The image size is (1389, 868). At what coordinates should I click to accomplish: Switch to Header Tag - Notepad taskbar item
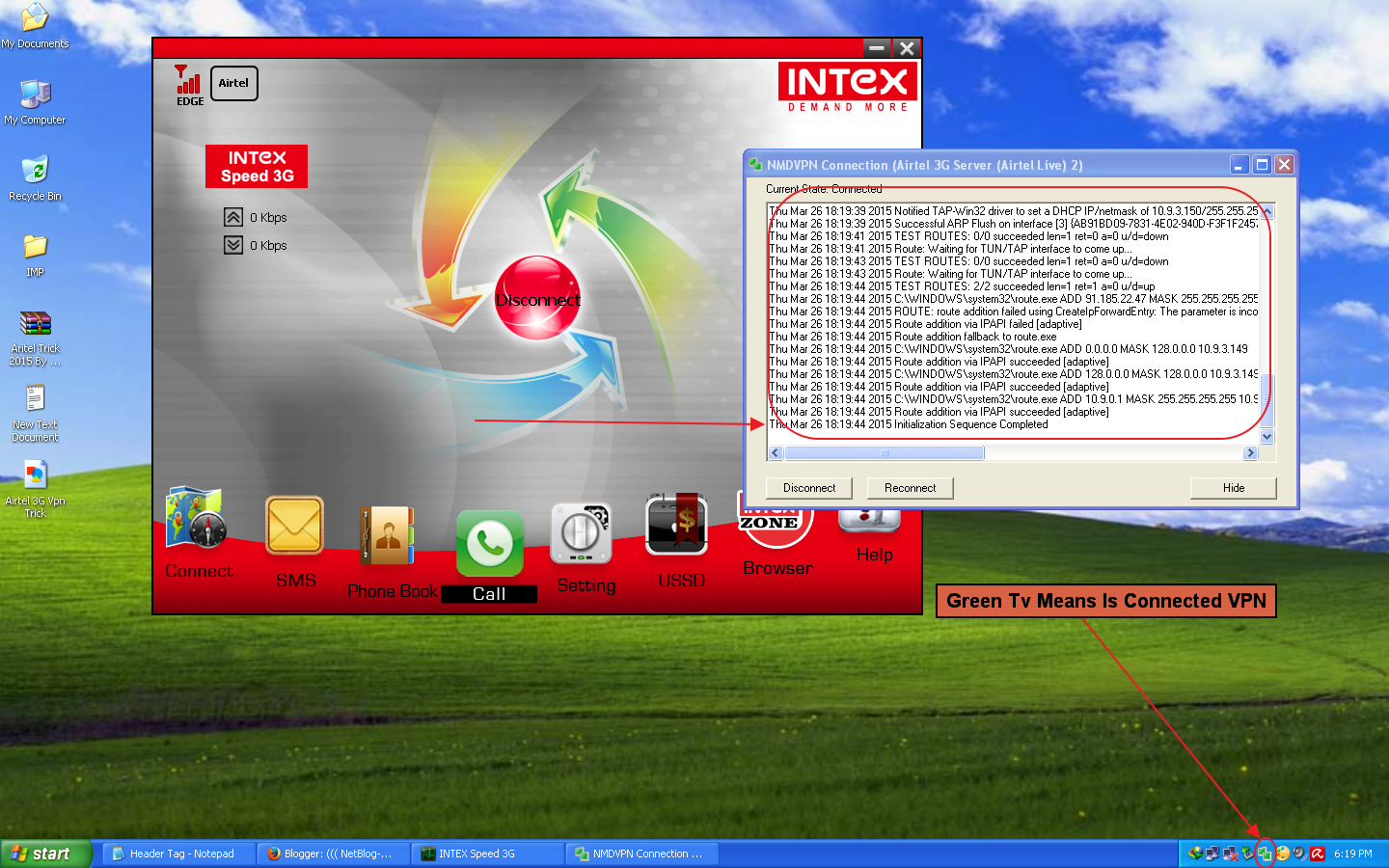(179, 854)
